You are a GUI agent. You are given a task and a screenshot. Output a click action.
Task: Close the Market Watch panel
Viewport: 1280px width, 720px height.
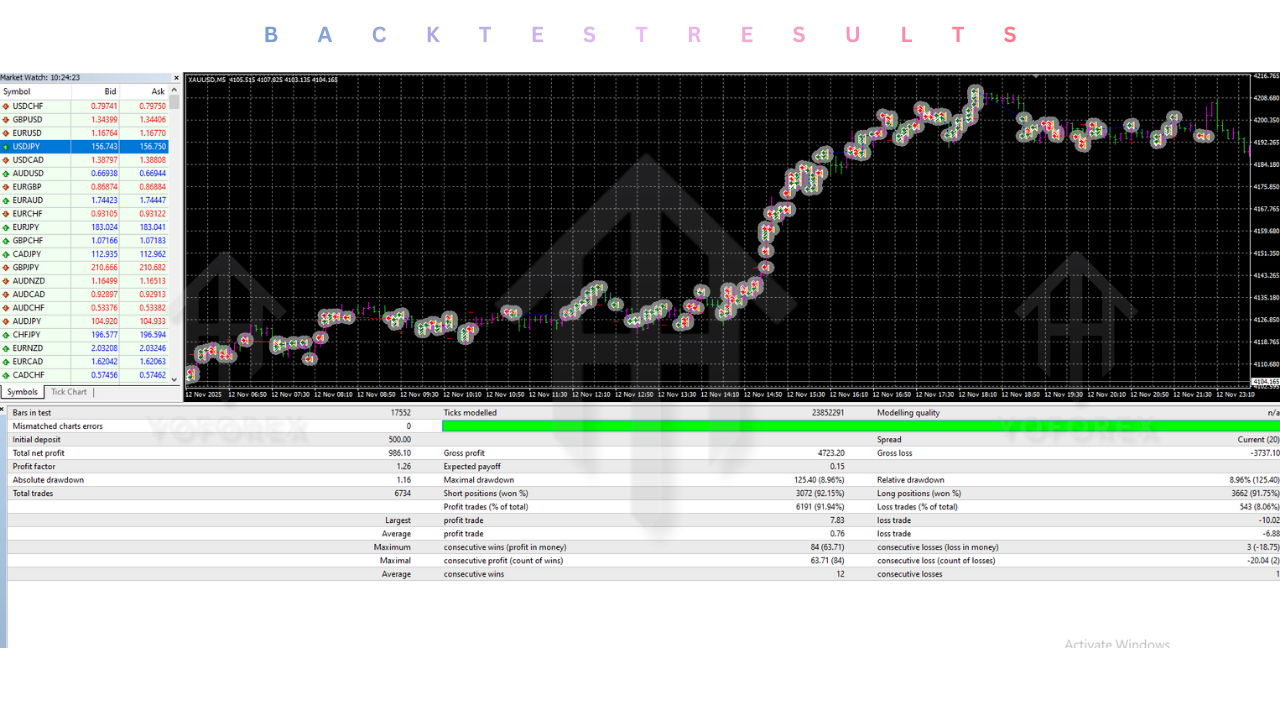click(x=176, y=78)
